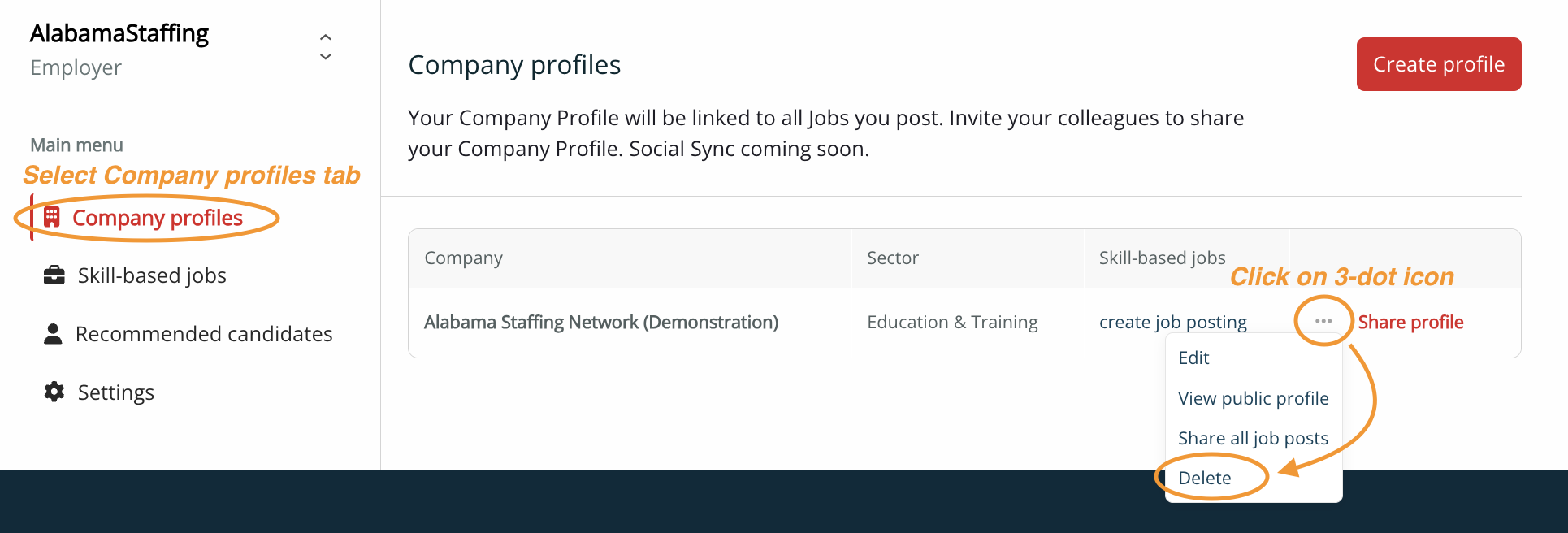Open the Settings menu label
Viewport: 1568px width, 533px height.
click(116, 392)
